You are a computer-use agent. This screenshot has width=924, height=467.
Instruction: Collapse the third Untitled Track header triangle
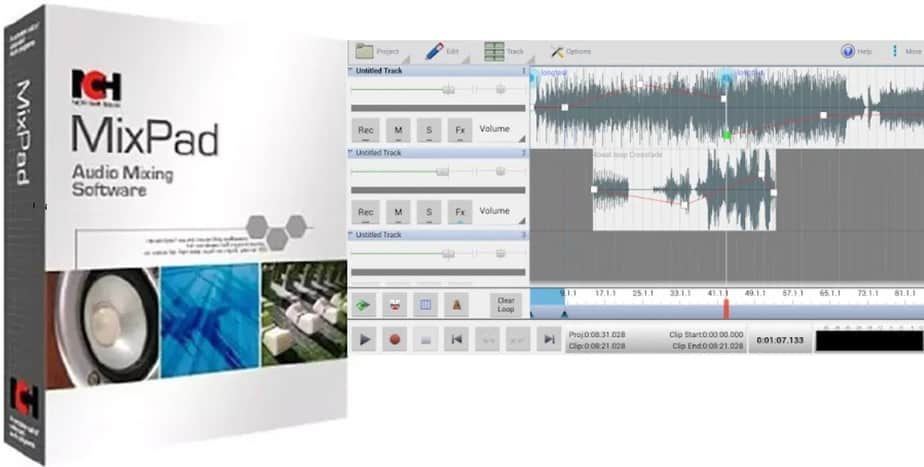pyautogui.click(x=351, y=235)
